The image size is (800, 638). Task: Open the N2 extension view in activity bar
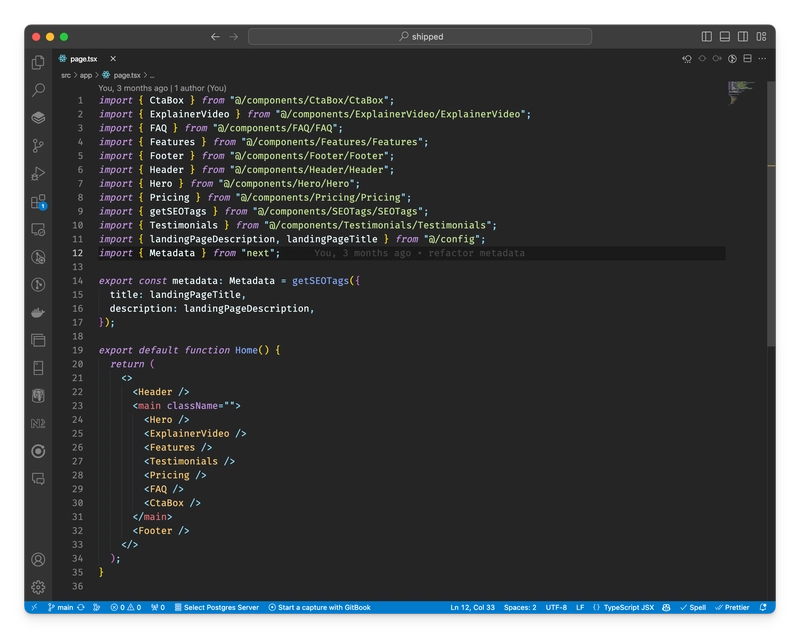click(38, 424)
